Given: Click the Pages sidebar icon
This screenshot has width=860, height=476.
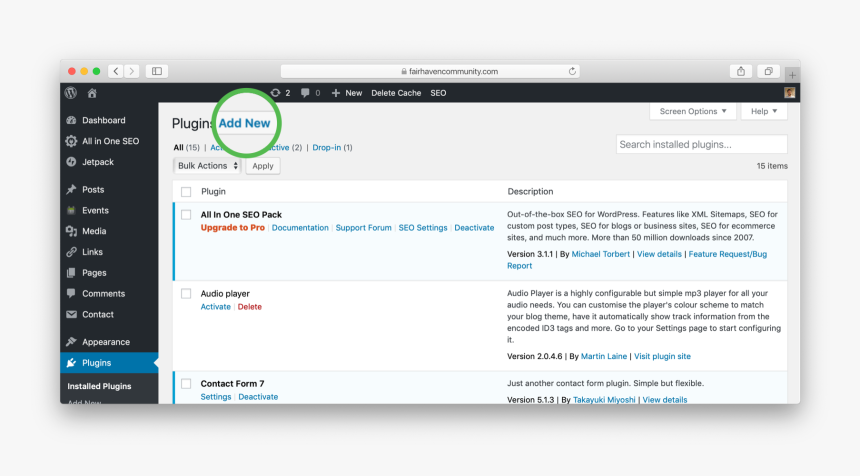Looking at the screenshot, I should (71, 273).
